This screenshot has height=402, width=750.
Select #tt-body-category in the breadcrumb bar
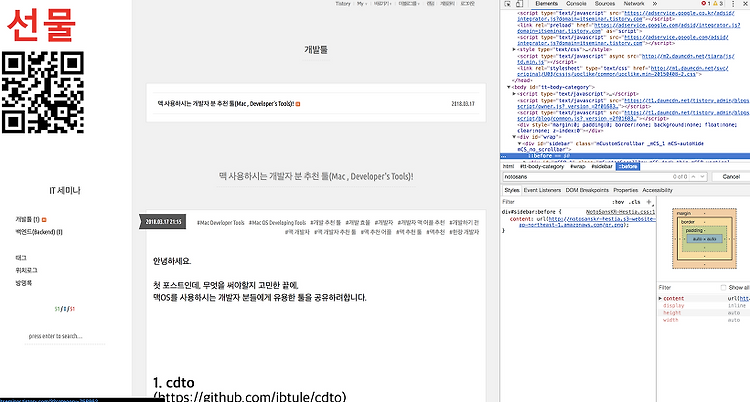(x=542, y=167)
